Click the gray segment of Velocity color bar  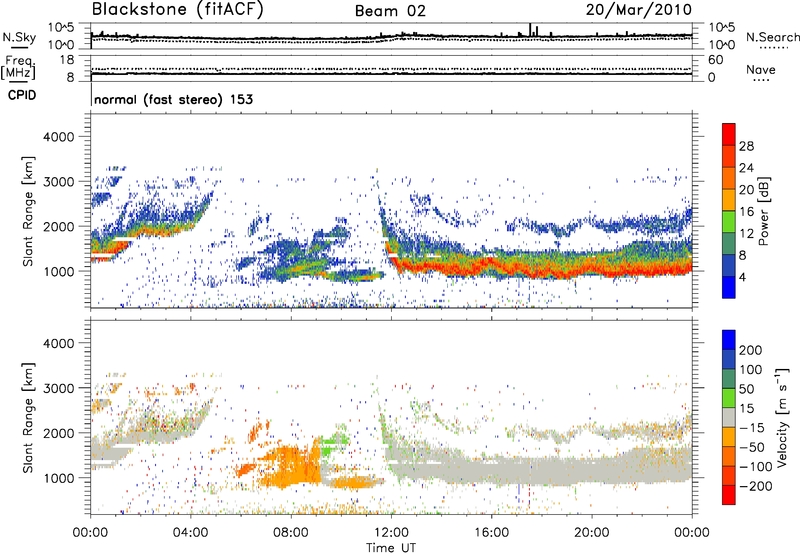point(729,417)
